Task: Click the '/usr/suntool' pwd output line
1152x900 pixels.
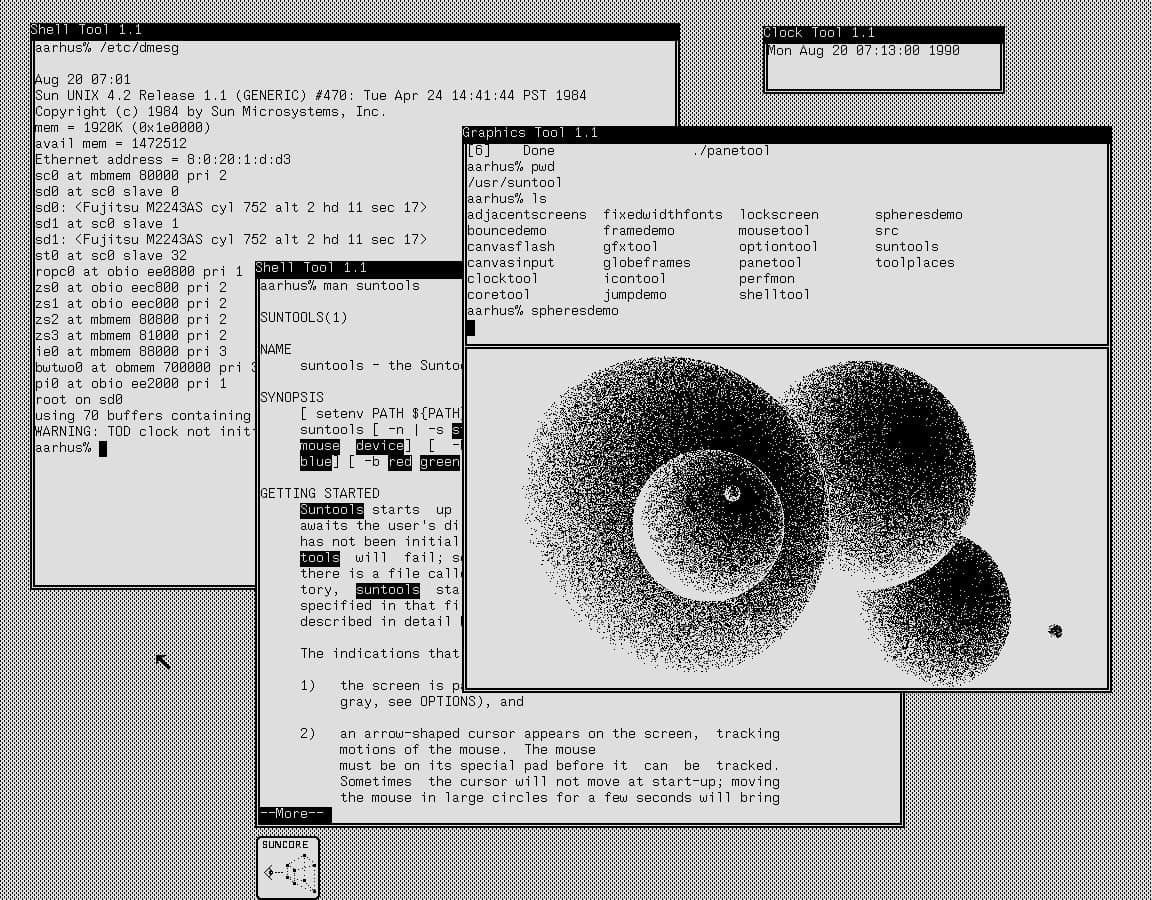Action: tap(514, 183)
